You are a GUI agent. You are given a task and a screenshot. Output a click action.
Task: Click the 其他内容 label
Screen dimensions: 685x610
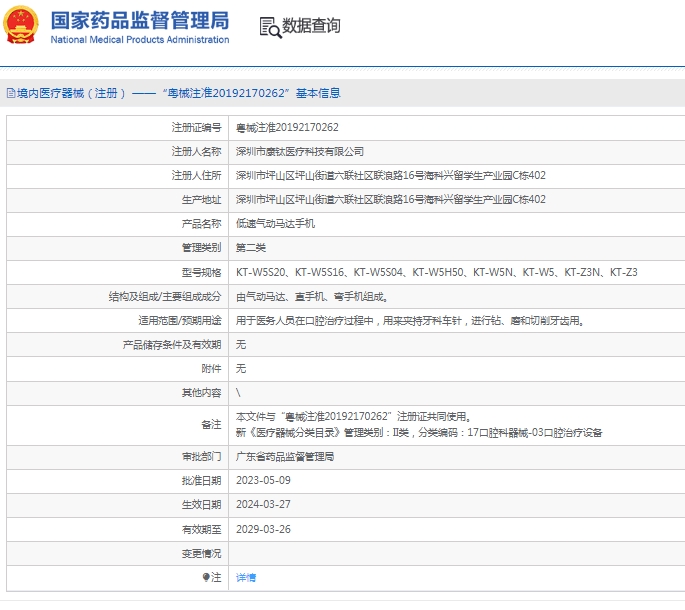tap(201, 393)
